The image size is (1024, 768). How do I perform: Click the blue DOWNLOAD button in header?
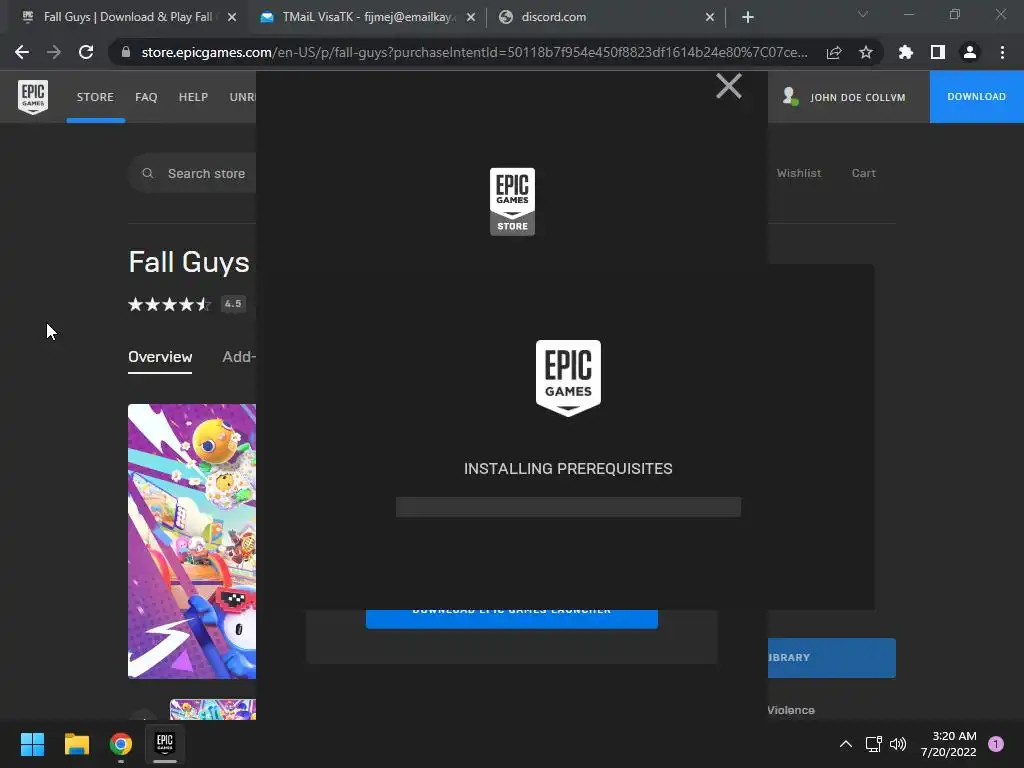click(976, 97)
